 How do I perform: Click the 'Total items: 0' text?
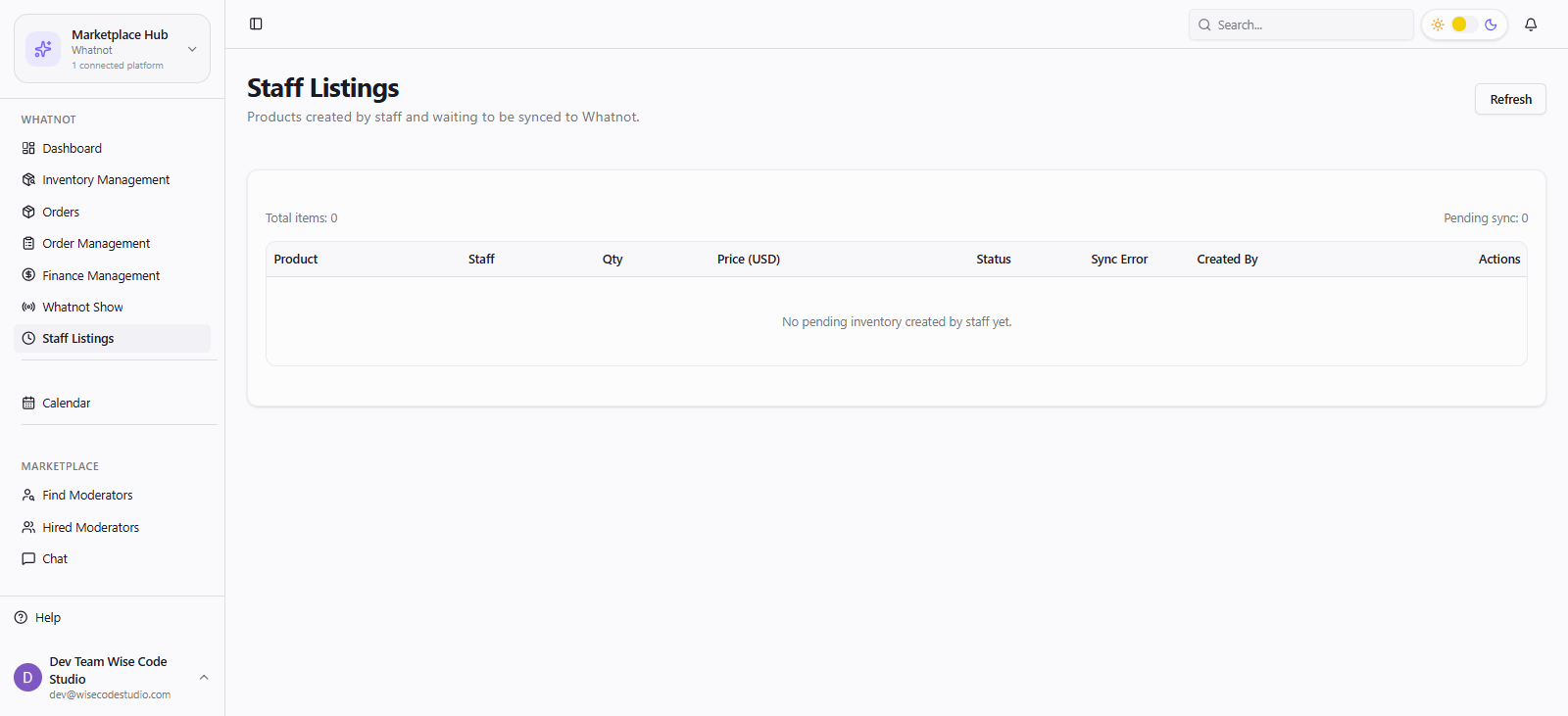302,217
